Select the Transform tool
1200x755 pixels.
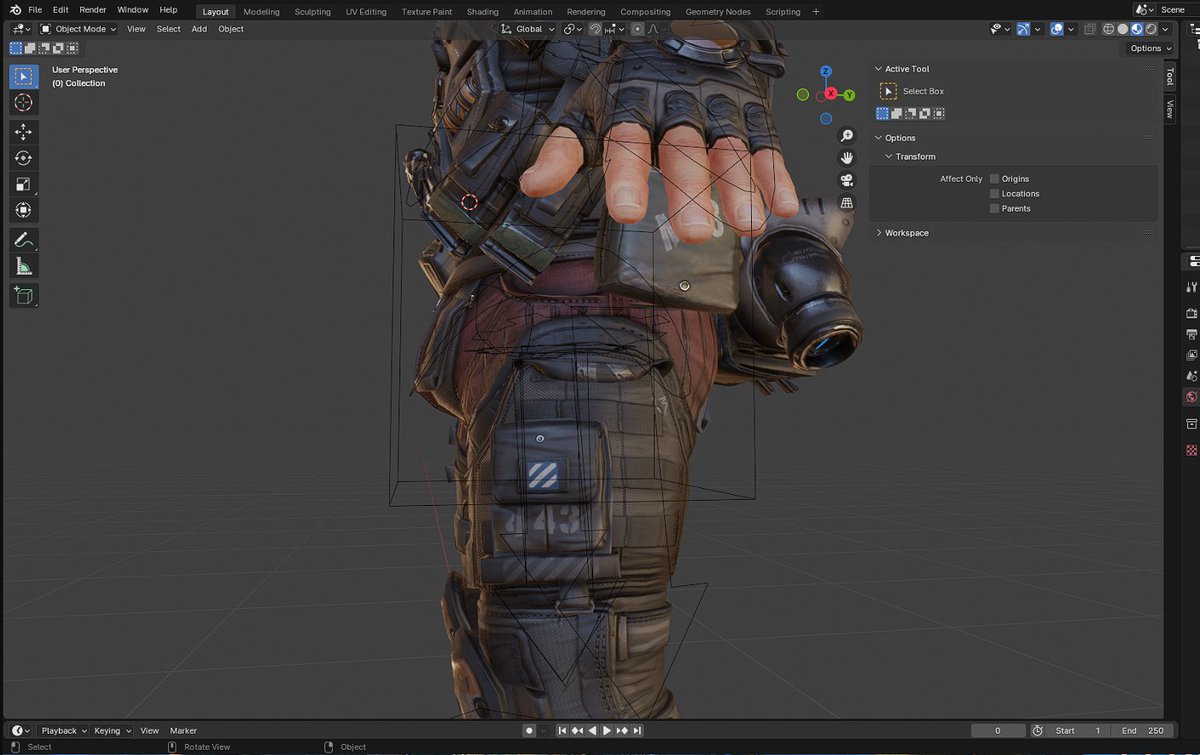[24, 210]
